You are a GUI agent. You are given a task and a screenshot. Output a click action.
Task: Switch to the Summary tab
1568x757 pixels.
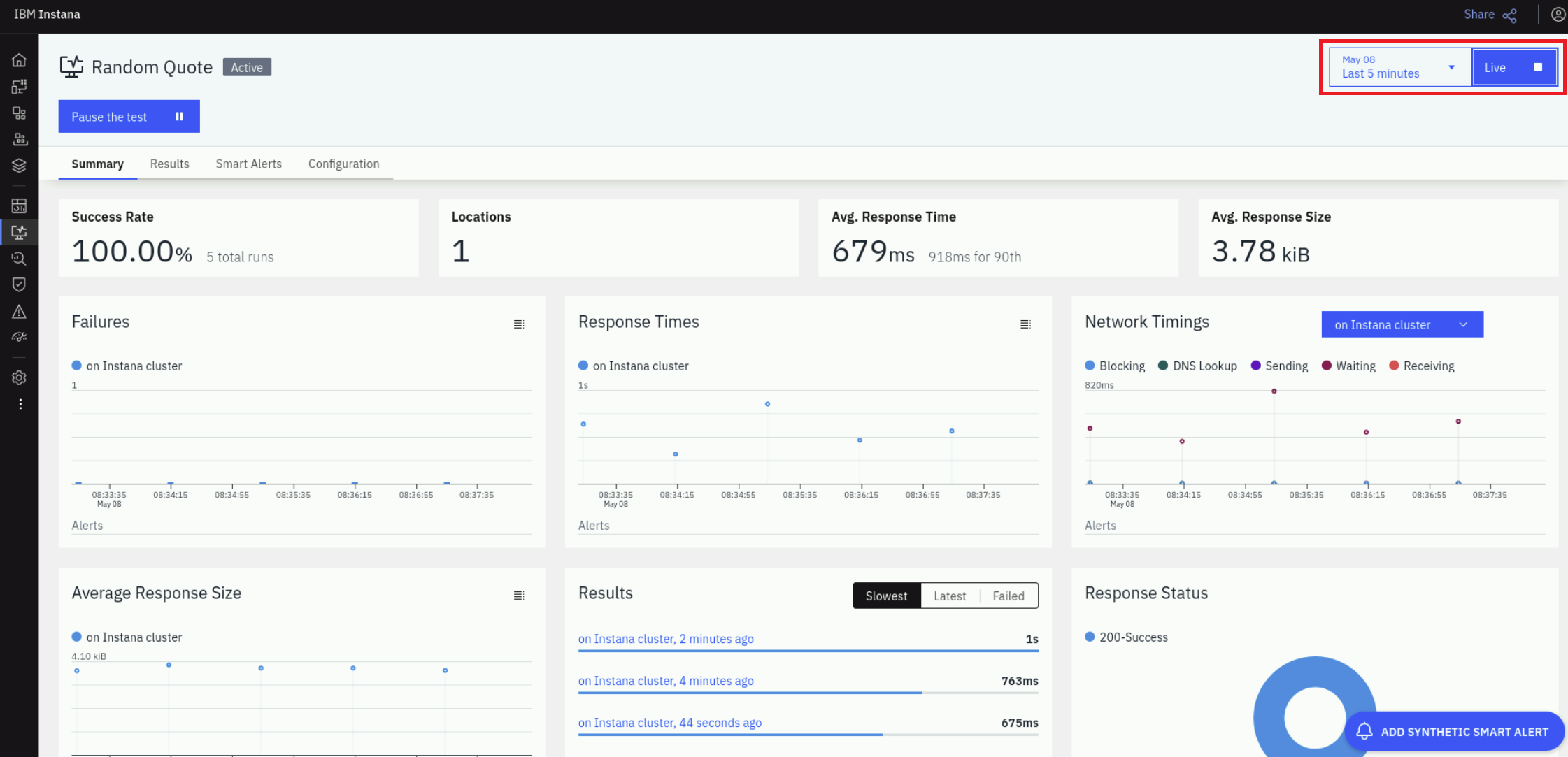click(97, 164)
